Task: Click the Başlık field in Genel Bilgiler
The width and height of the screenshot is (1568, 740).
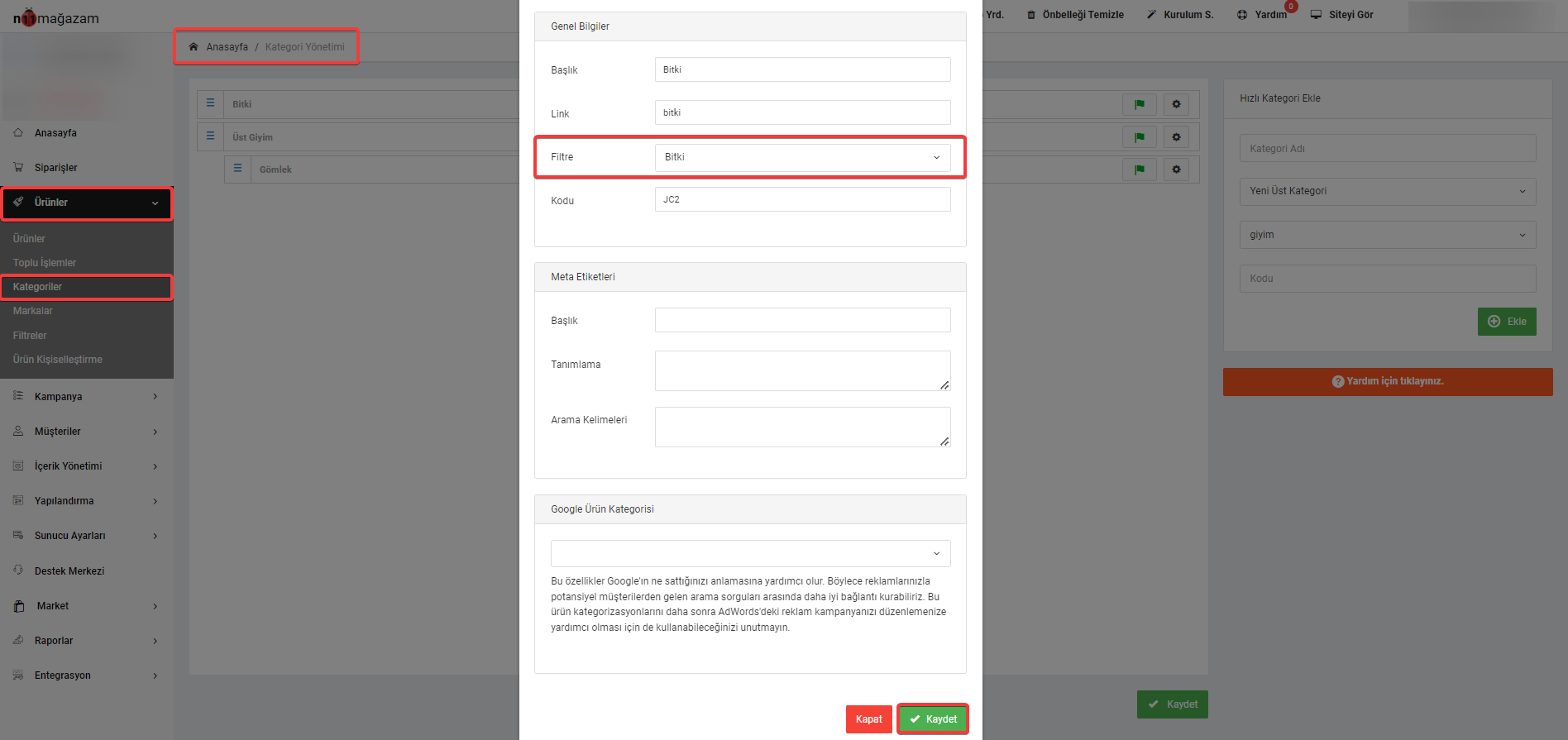Action: (x=802, y=69)
